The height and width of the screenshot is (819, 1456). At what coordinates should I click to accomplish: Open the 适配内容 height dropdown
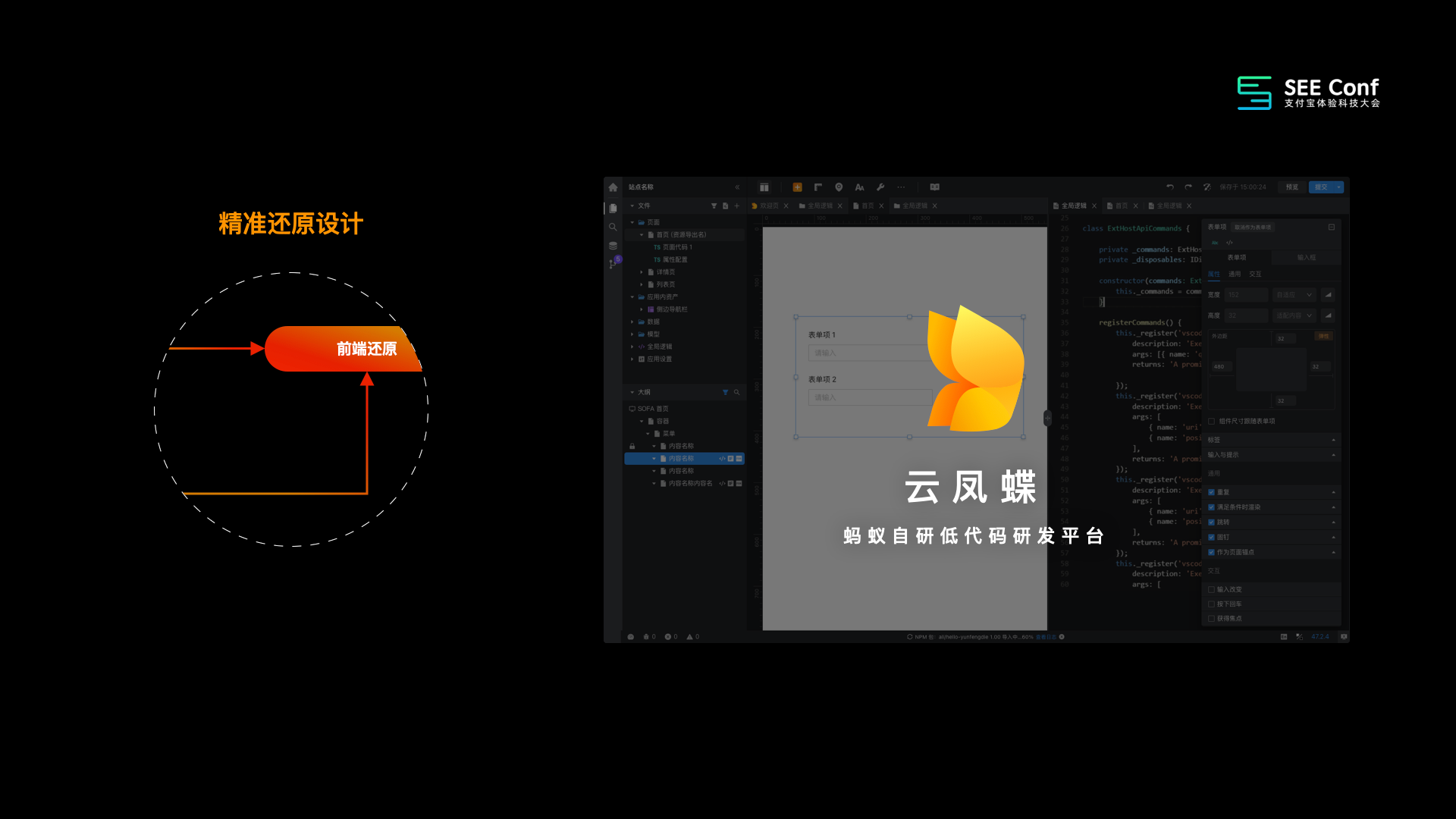1294,315
